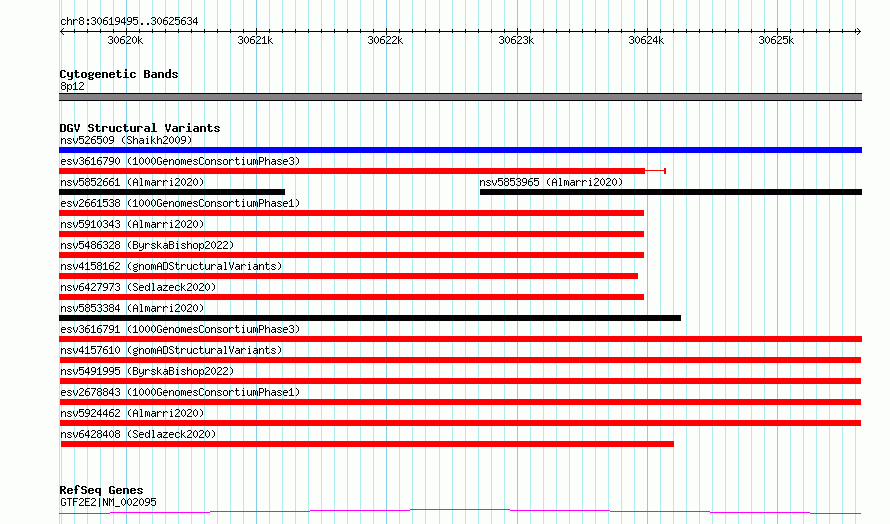Image resolution: width=890 pixels, height=524 pixels.
Task: Open the nsv5491995 (ByrskaBishop2022) label
Action: 147,371
